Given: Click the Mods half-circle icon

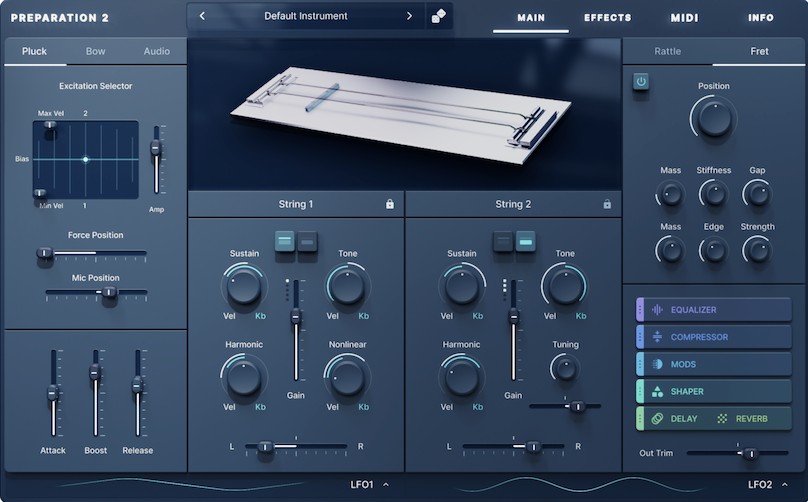Looking at the screenshot, I should click(657, 364).
